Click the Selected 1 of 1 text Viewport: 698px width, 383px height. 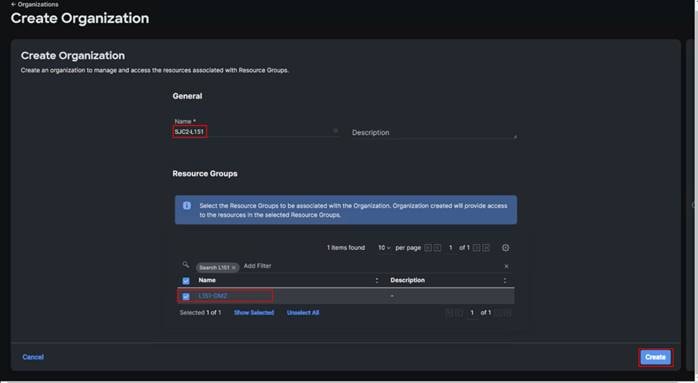tap(200, 313)
